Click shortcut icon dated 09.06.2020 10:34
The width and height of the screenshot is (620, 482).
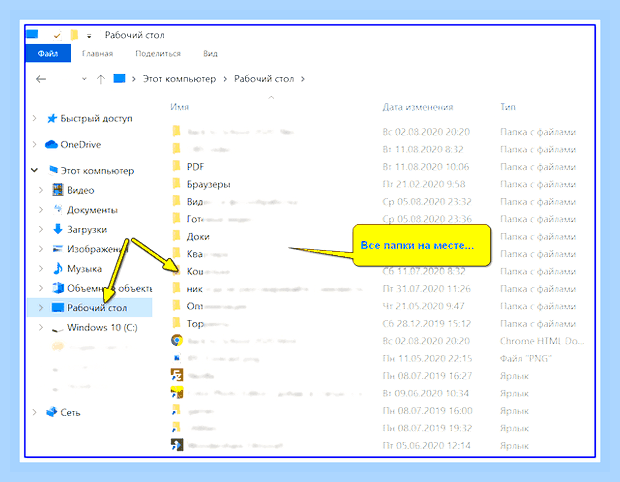coord(177,393)
